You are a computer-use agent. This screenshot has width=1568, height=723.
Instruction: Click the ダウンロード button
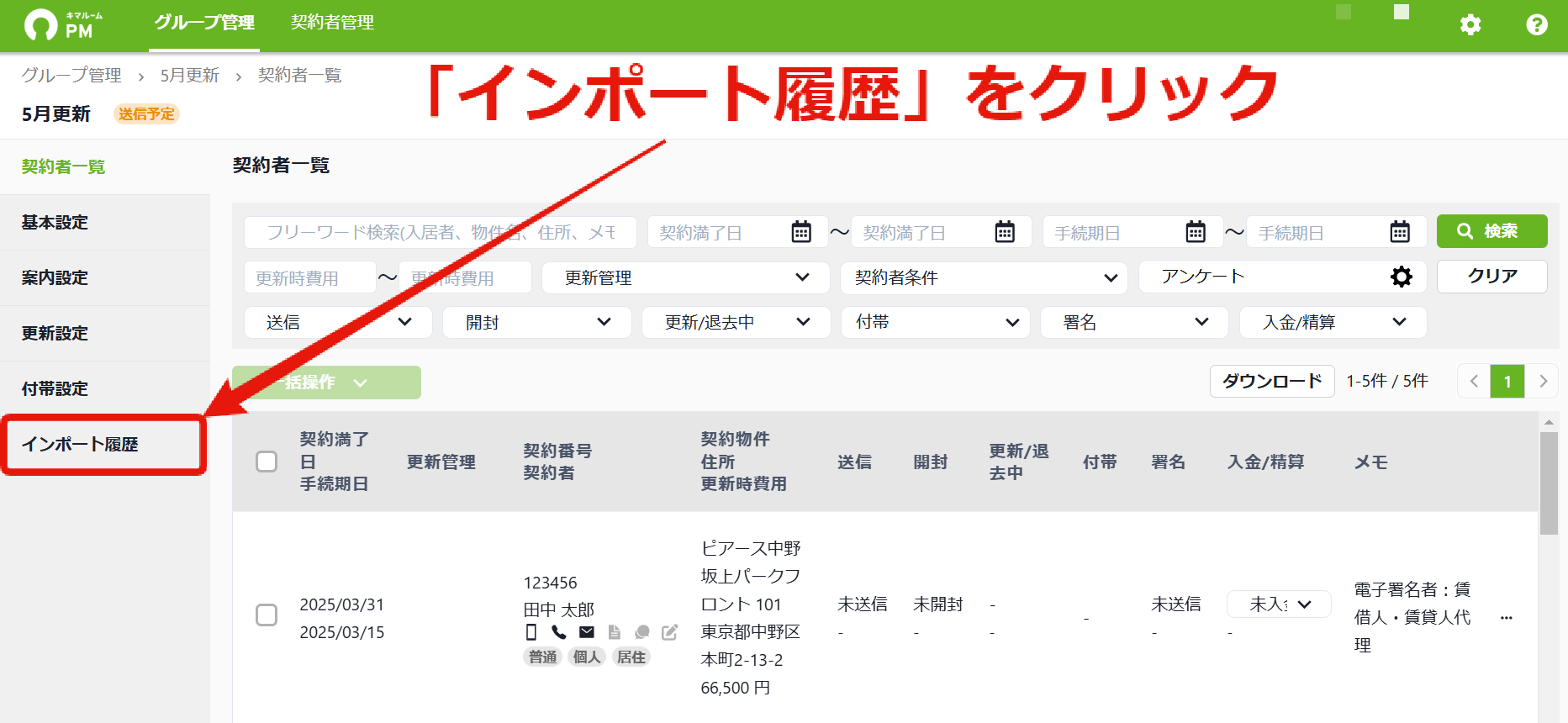(x=1272, y=382)
